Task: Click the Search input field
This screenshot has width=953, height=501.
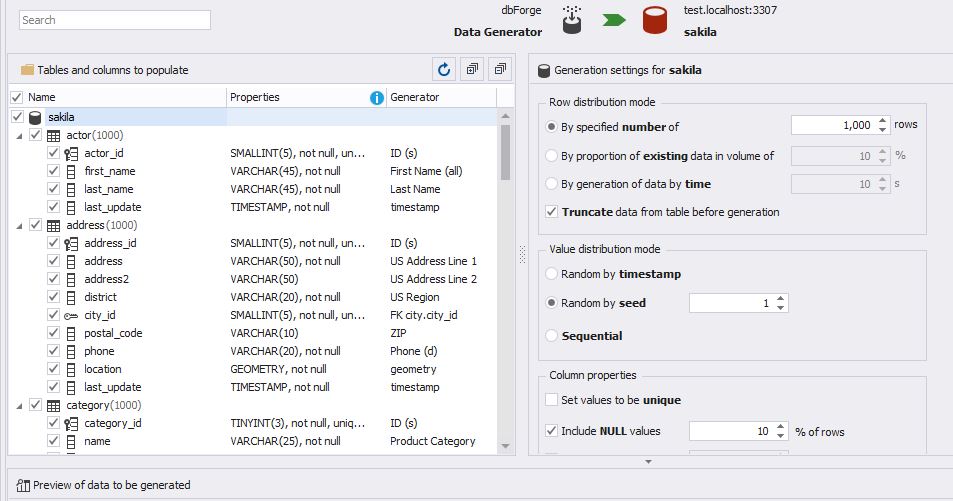Action: (x=114, y=20)
